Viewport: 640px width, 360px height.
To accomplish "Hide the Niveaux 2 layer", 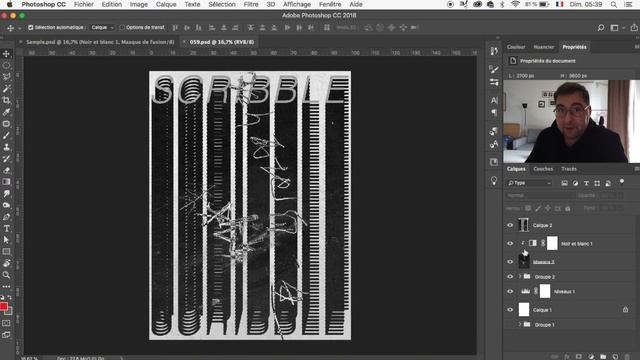I will pos(510,262).
